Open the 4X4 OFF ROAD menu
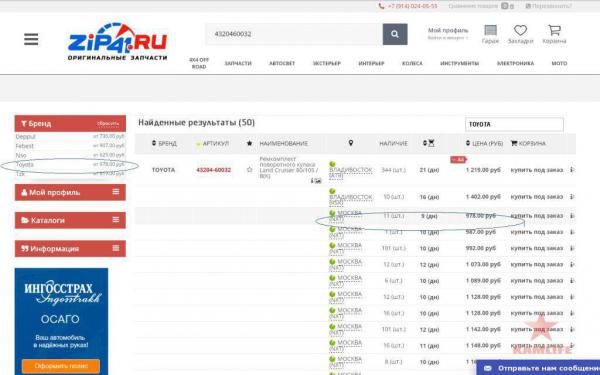 [199, 63]
